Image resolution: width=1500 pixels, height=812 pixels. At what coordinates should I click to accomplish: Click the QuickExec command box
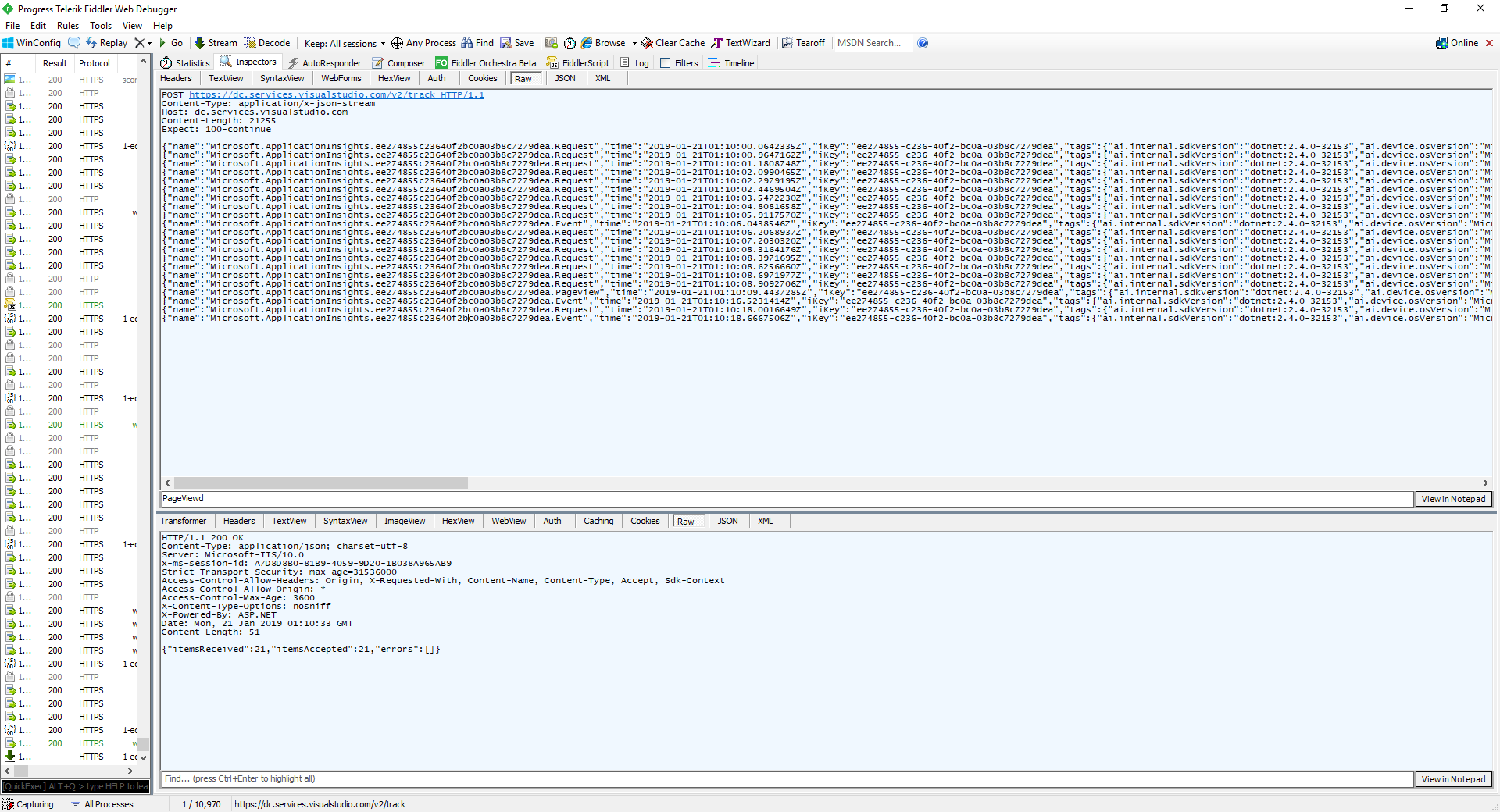pyautogui.click(x=75, y=786)
